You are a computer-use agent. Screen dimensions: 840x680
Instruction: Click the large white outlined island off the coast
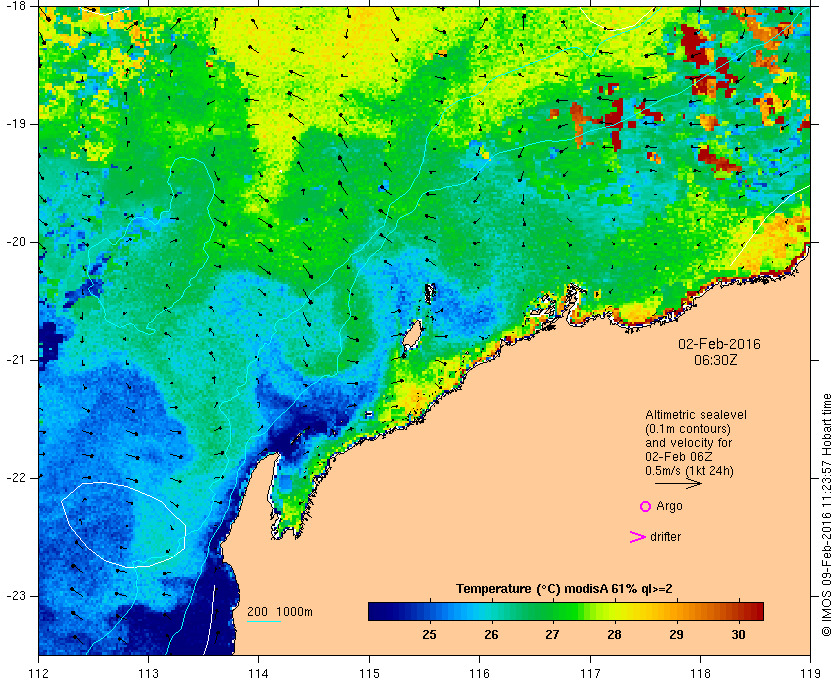click(x=412, y=335)
